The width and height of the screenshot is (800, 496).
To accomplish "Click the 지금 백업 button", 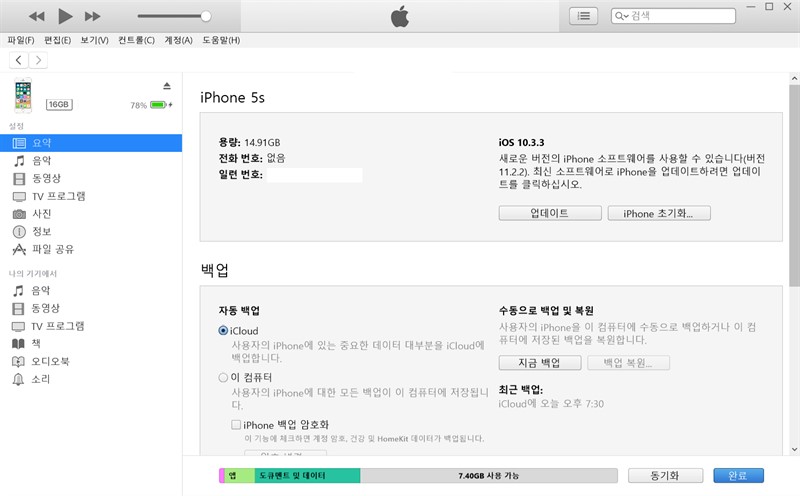I will pyautogui.click(x=540, y=363).
